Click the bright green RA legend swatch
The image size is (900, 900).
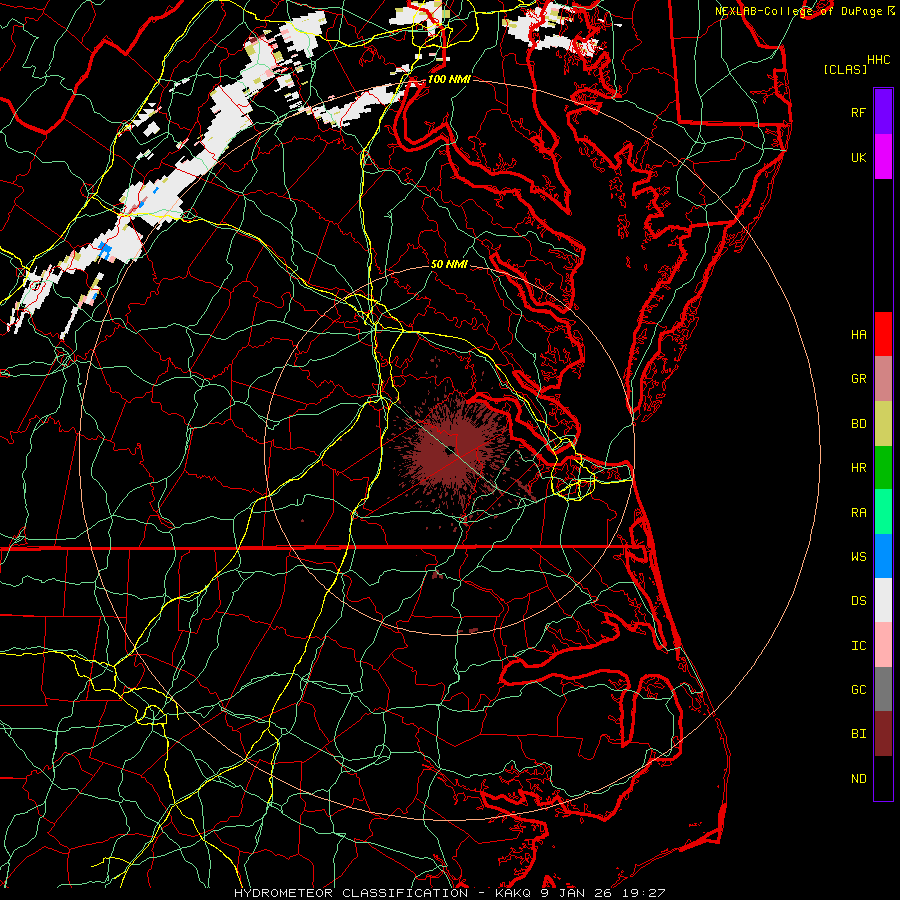(883, 512)
